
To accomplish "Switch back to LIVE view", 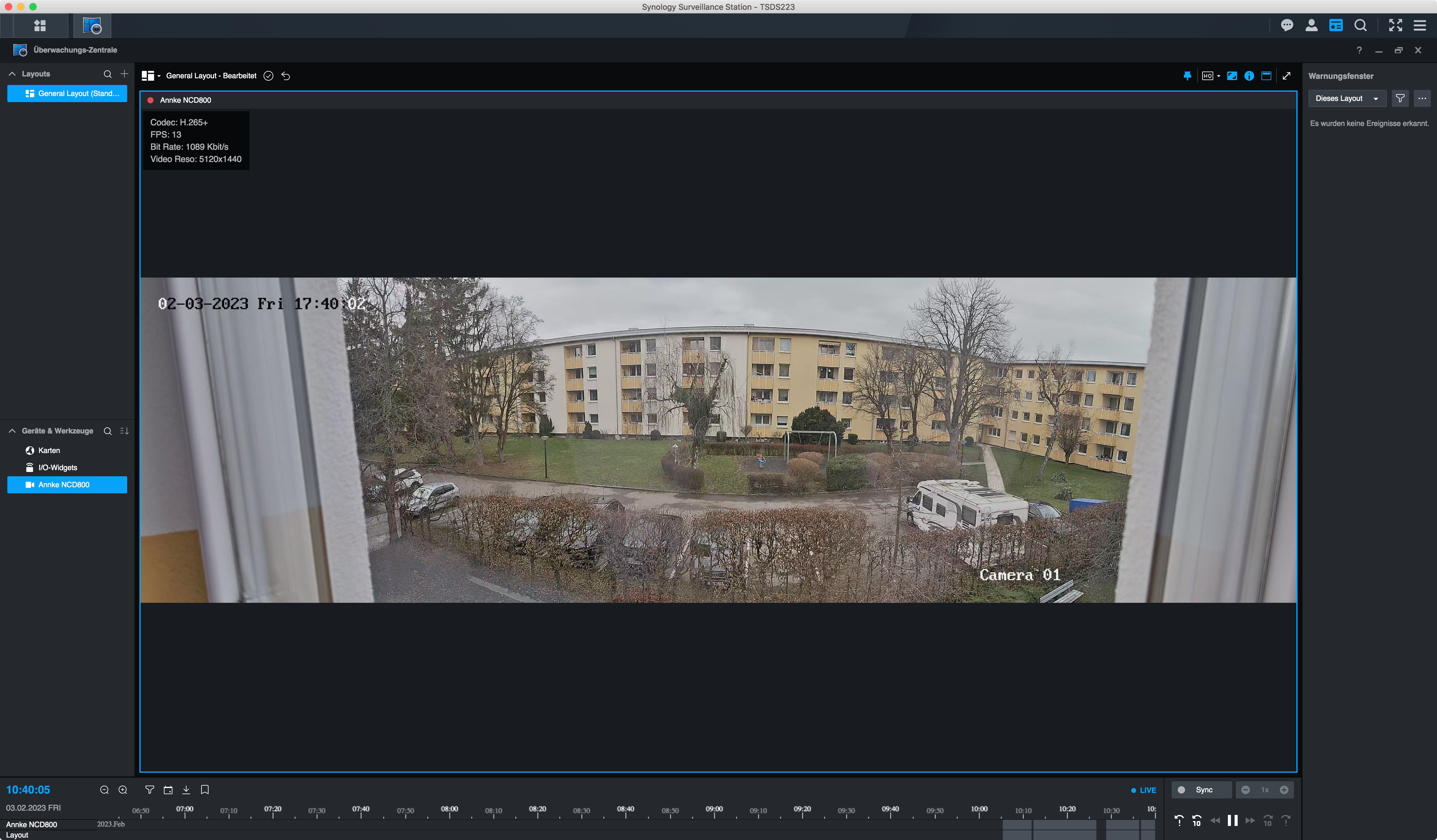I will click(x=1144, y=790).
